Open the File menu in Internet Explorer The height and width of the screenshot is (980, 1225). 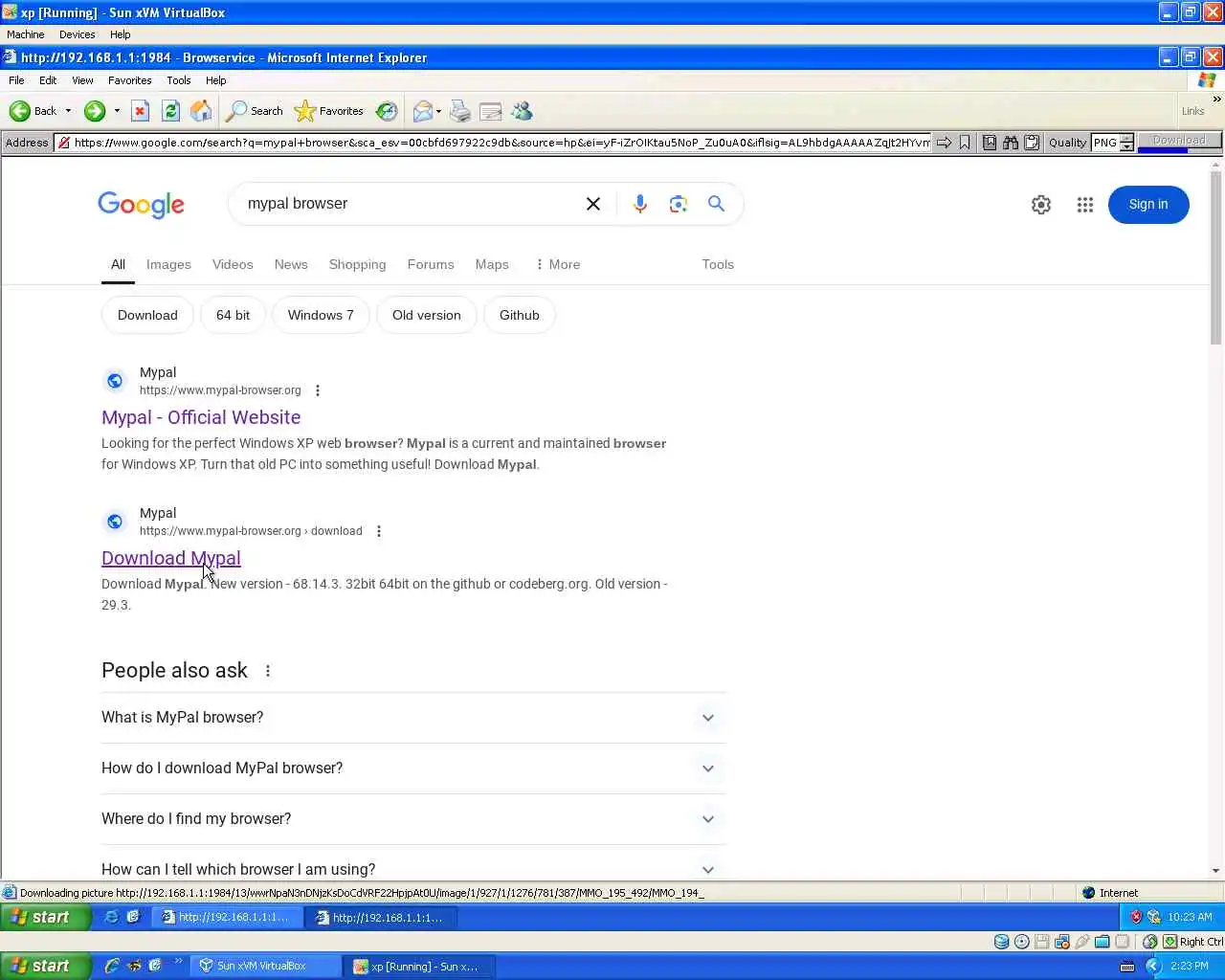[16, 80]
